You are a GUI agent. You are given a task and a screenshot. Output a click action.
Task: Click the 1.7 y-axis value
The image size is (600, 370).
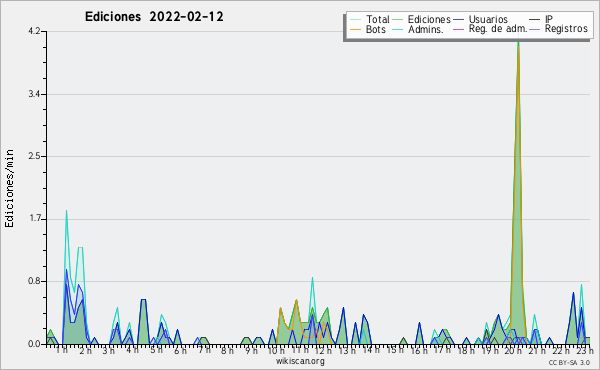tap(34, 219)
